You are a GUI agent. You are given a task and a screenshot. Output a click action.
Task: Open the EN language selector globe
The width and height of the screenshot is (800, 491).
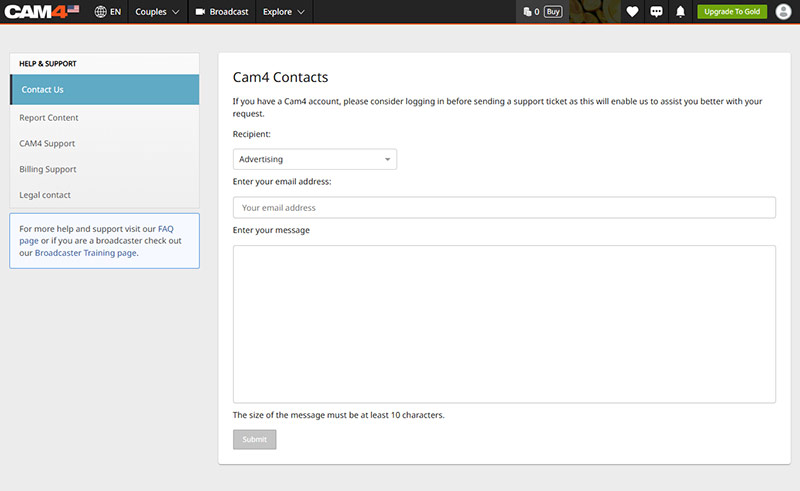[x=108, y=12]
